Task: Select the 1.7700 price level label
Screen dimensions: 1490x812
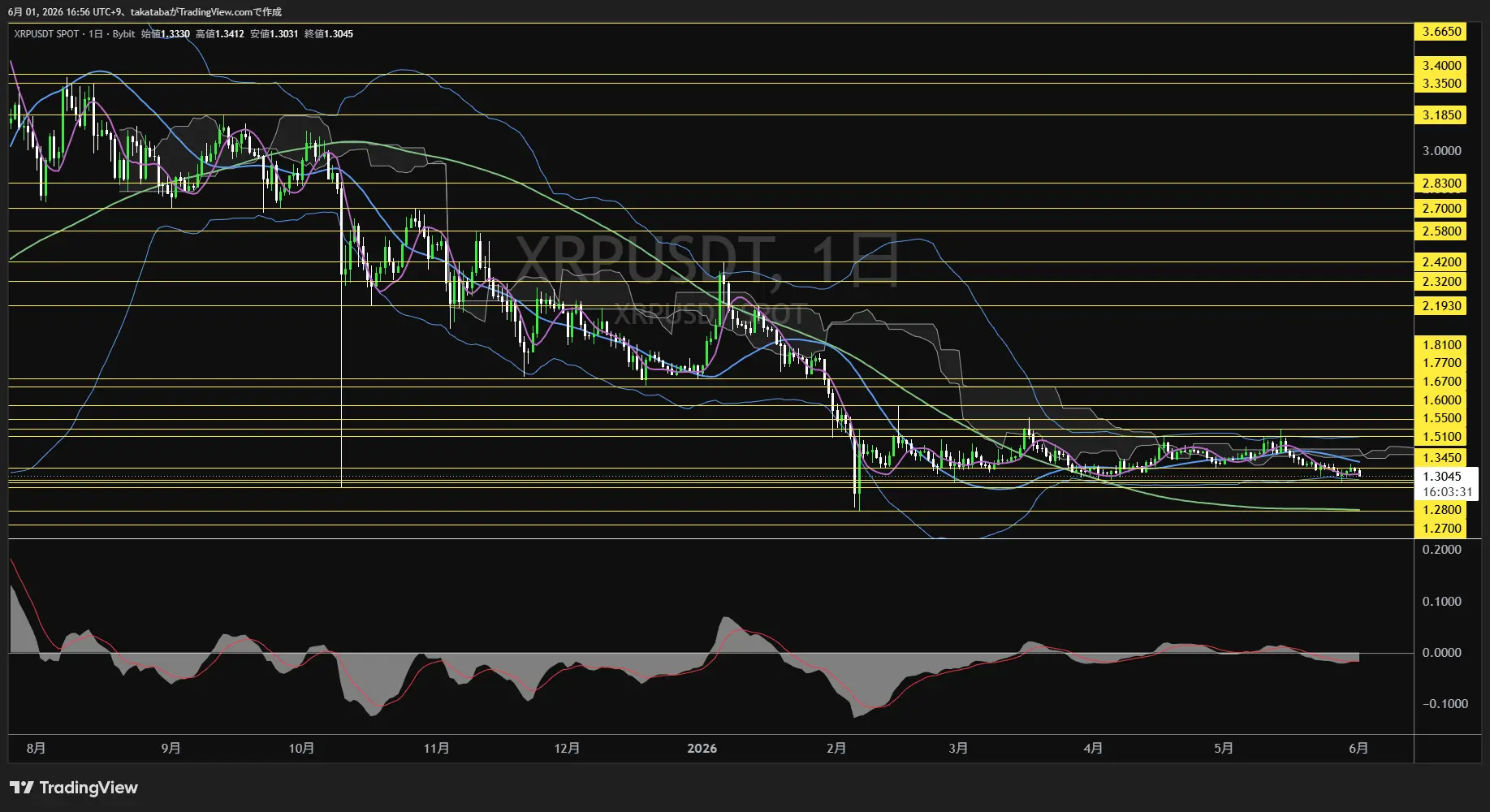Action: click(1442, 363)
